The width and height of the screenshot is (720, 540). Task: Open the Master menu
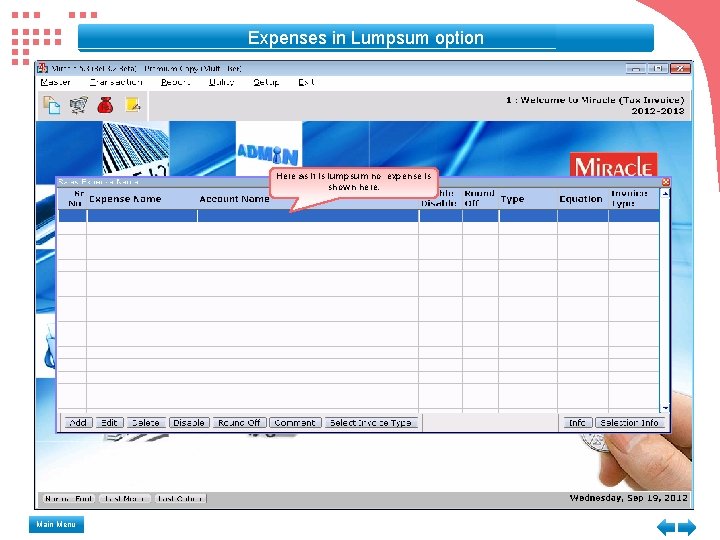point(56,82)
